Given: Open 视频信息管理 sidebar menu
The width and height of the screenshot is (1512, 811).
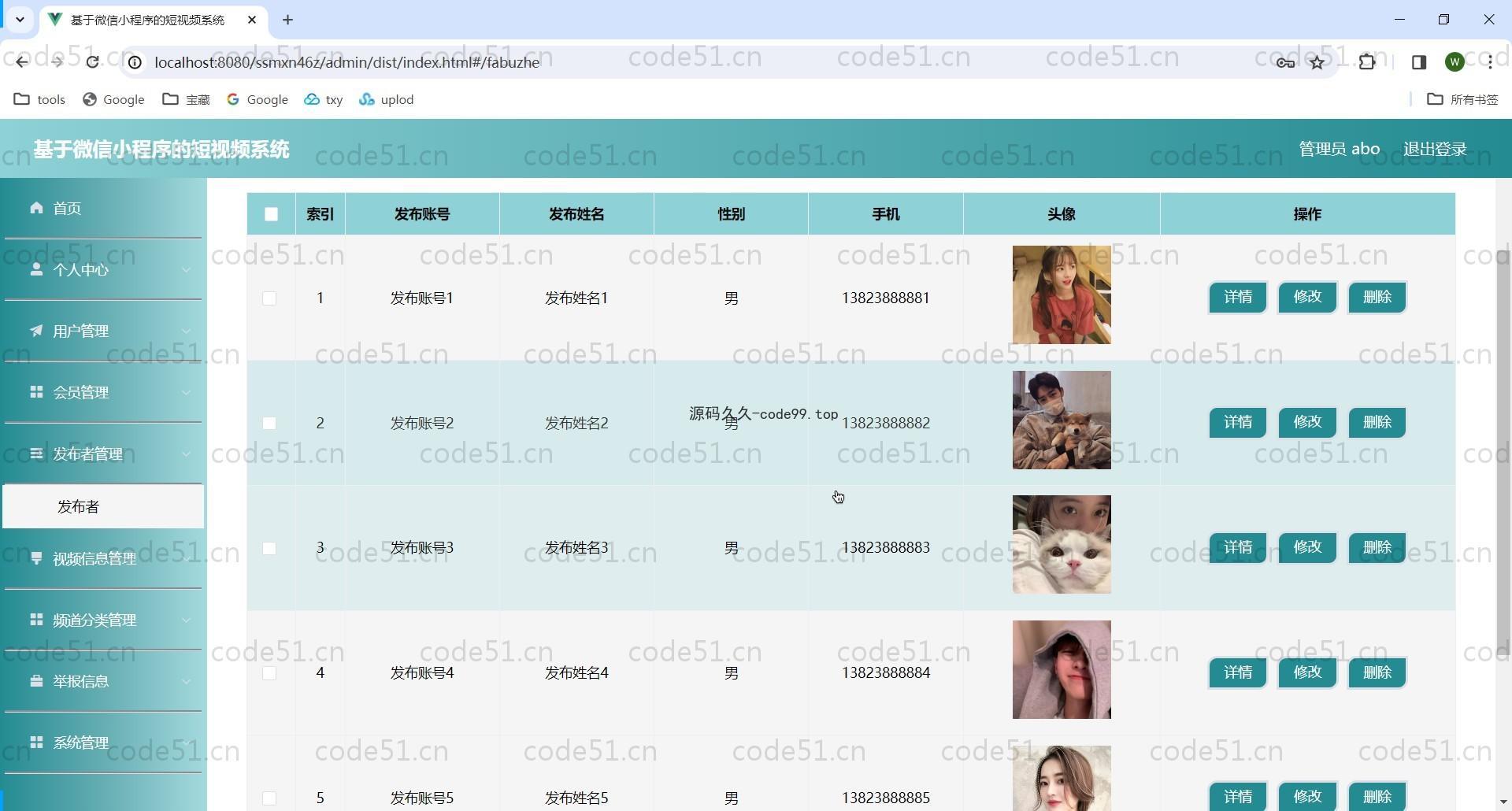Looking at the screenshot, I should tap(103, 558).
